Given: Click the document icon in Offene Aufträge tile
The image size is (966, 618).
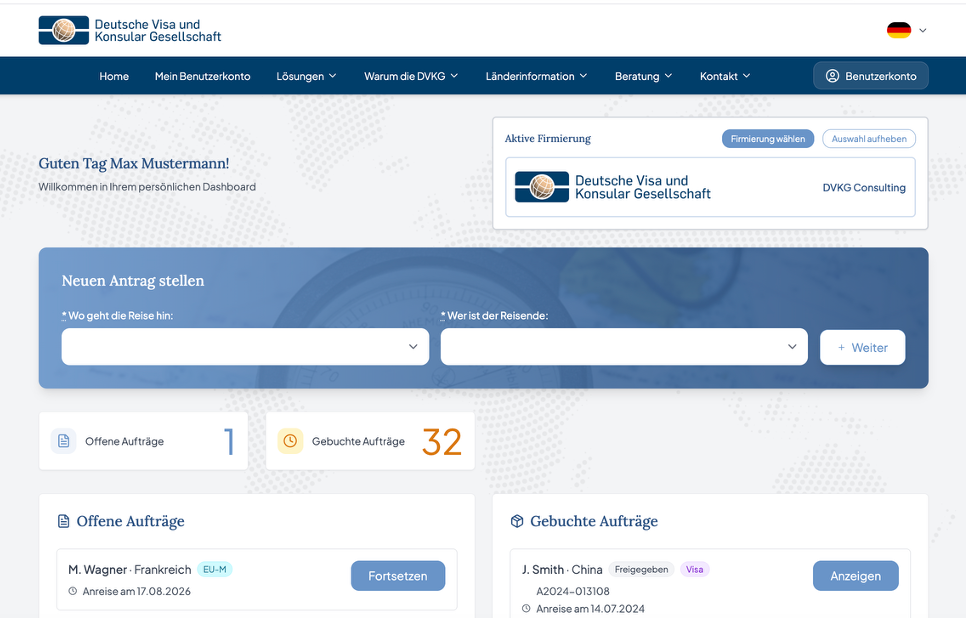Looking at the screenshot, I should point(63,441).
